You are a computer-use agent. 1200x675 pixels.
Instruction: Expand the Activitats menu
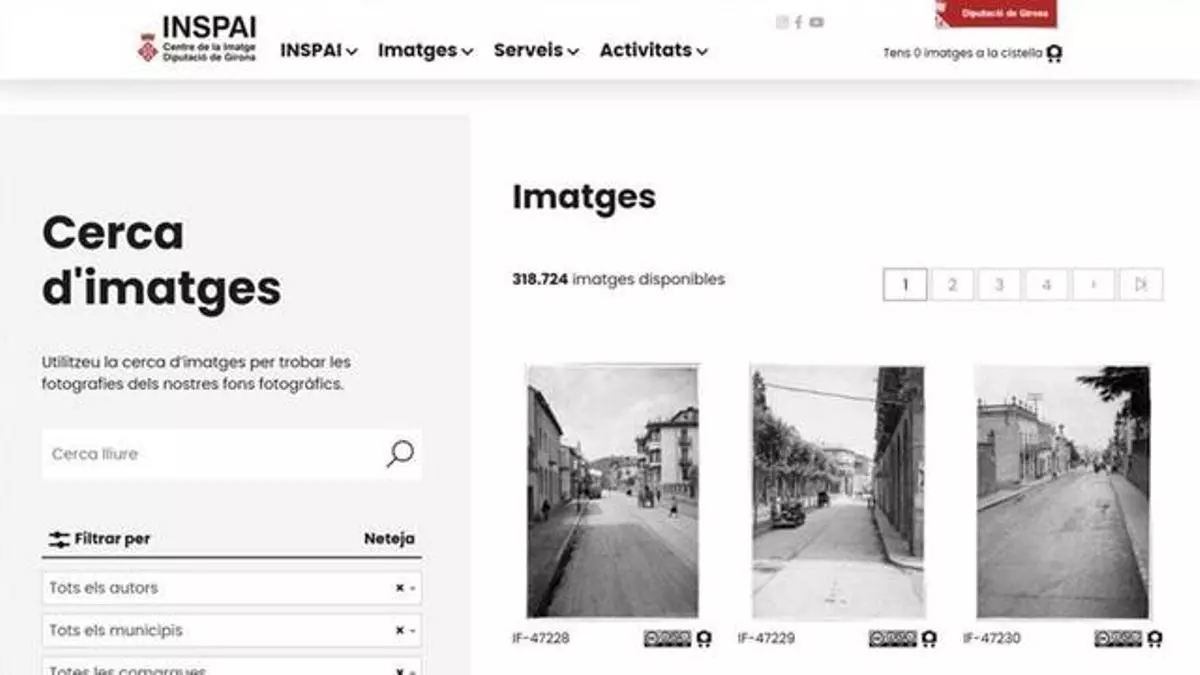tap(653, 50)
